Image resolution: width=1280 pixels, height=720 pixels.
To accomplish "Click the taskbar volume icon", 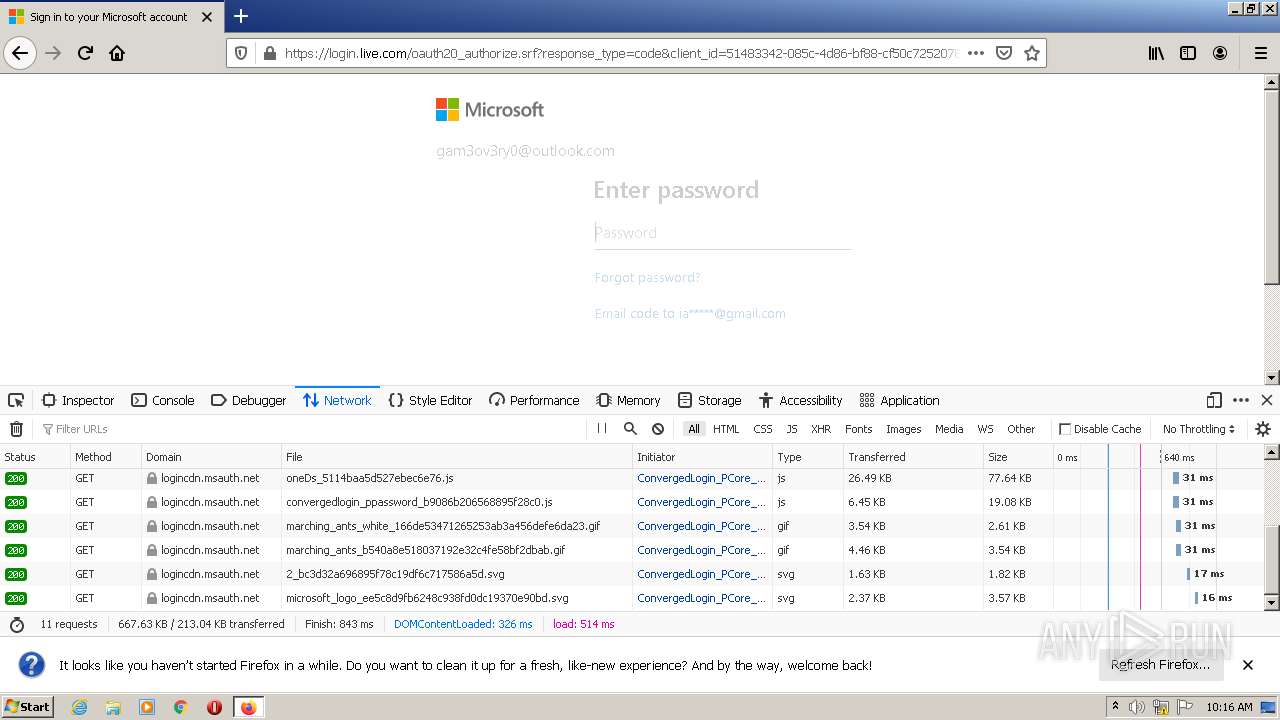I will (1137, 707).
